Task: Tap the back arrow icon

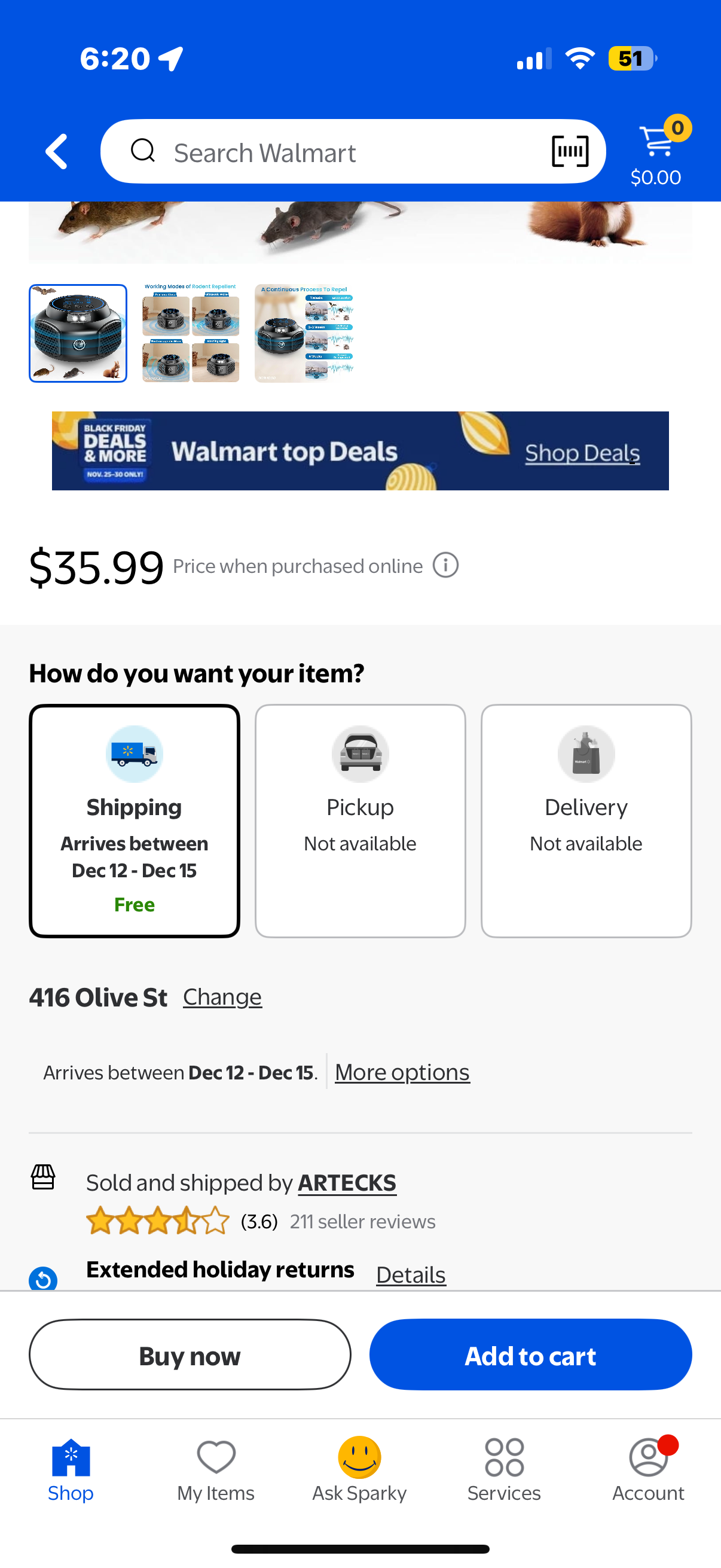Action: pyautogui.click(x=56, y=151)
